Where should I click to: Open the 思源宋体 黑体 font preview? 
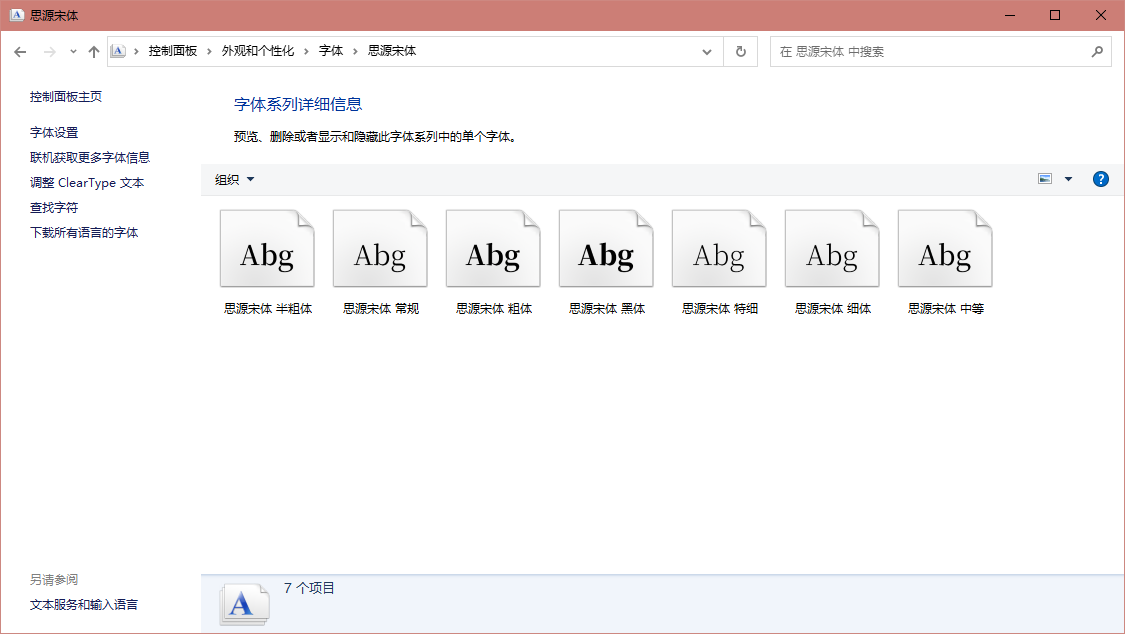[x=606, y=248]
